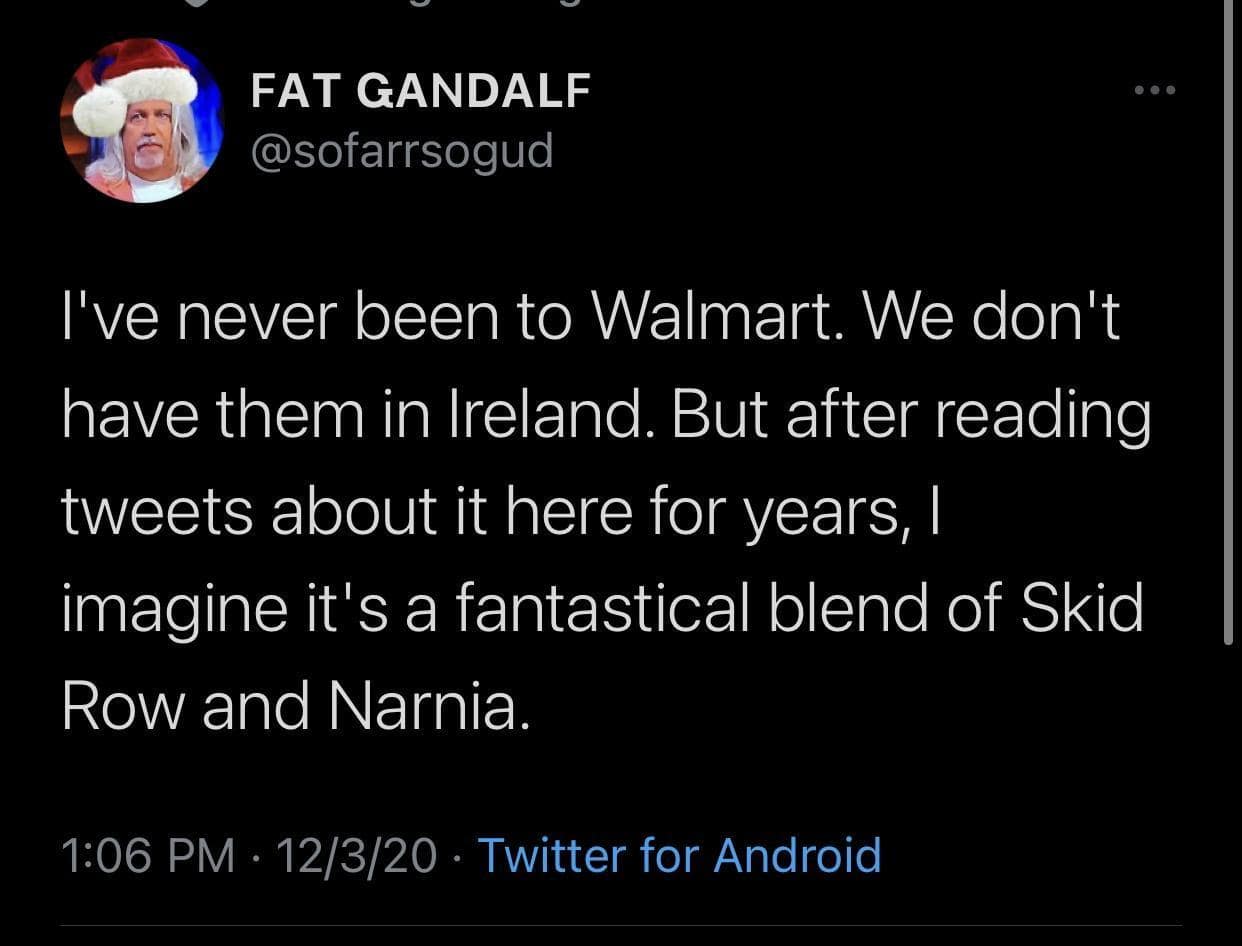1242x946 pixels.
Task: Open the Twitter for Android source link
Action: (x=679, y=856)
